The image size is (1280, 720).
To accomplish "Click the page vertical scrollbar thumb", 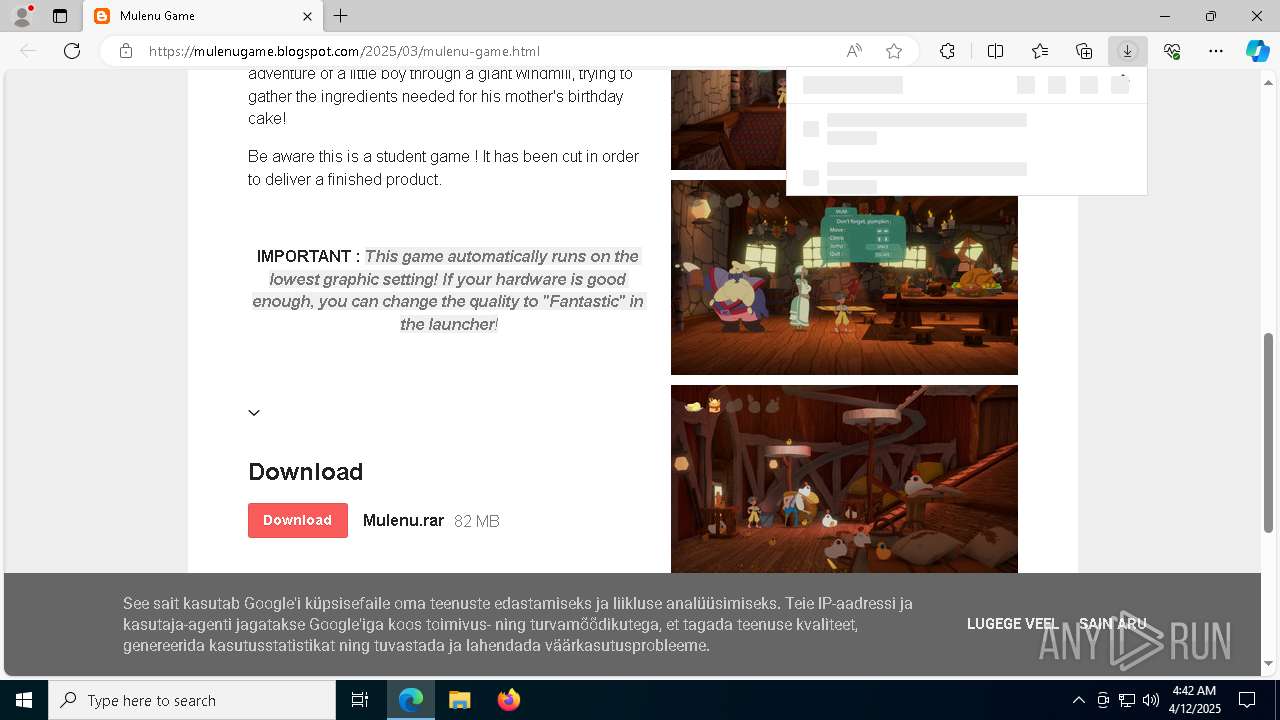I will [x=1269, y=432].
